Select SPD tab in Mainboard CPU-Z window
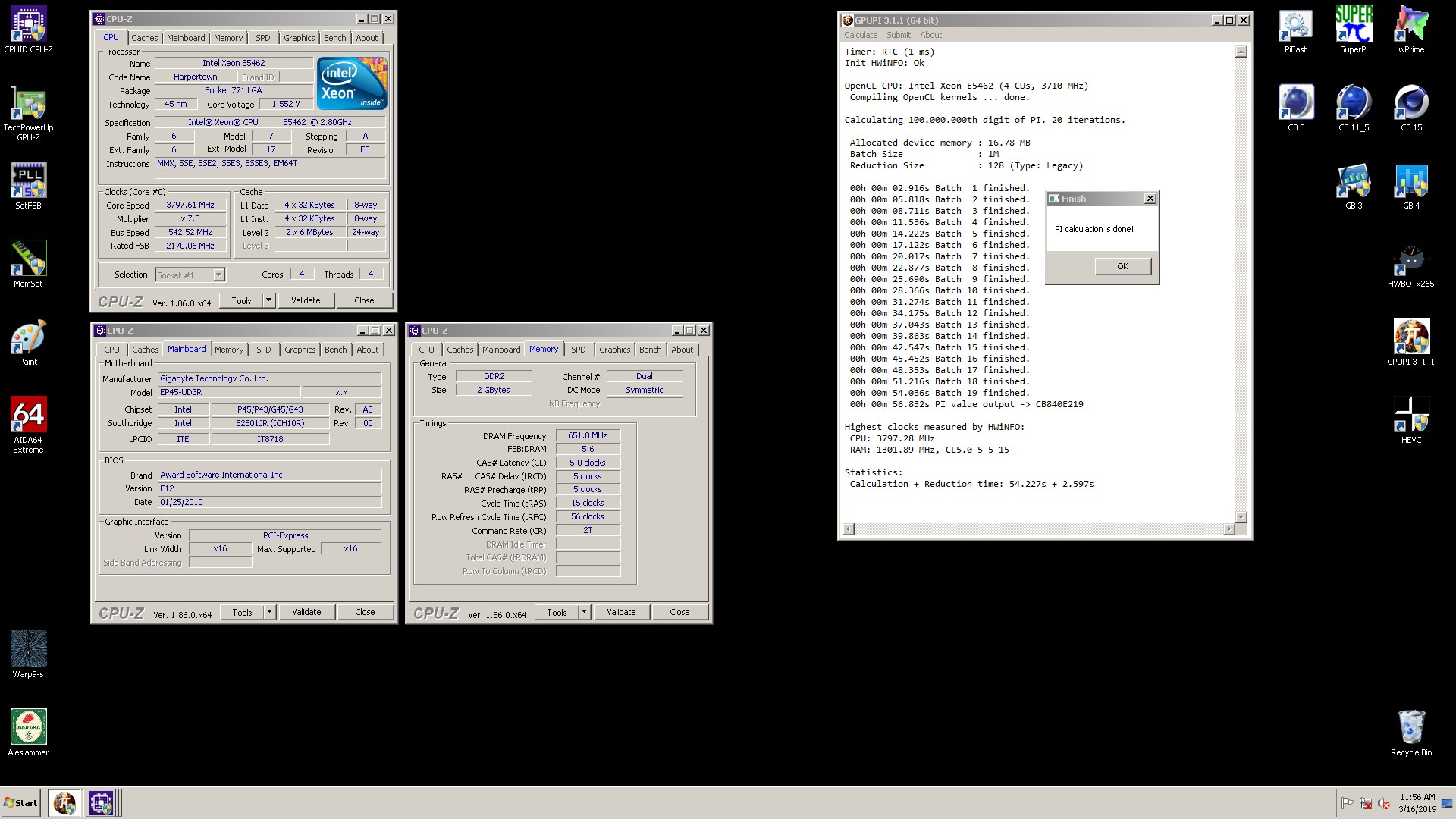The width and height of the screenshot is (1456, 819). 263,350
